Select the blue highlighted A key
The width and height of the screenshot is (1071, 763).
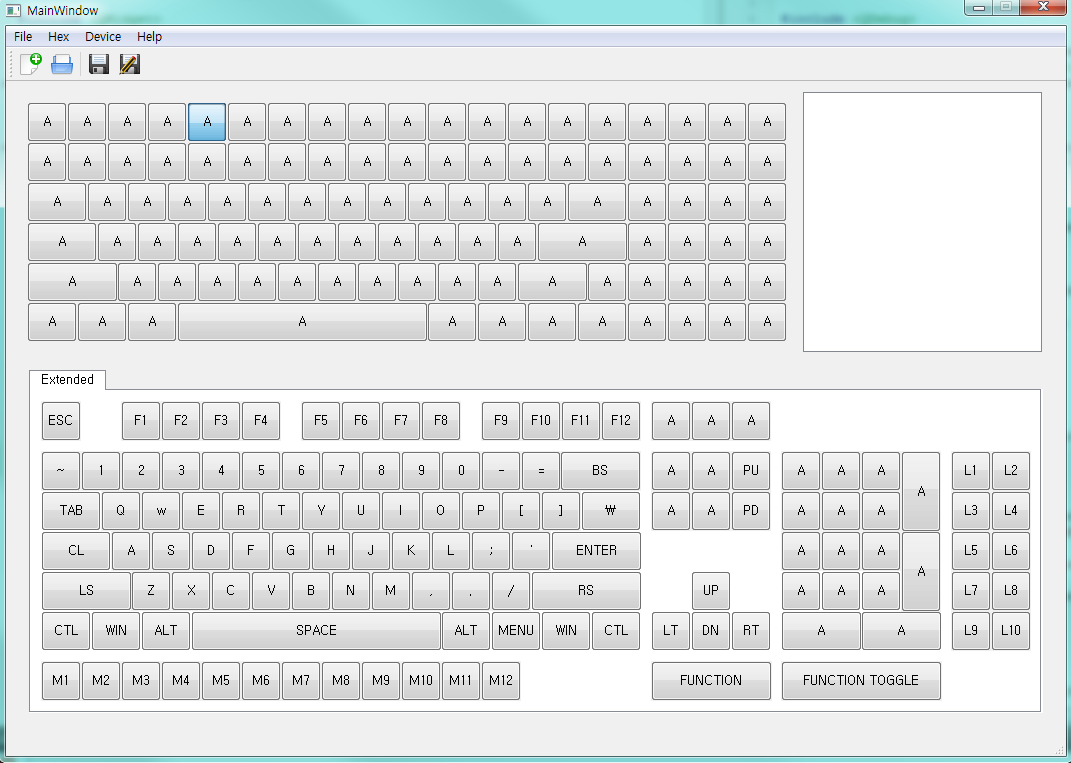[x=207, y=122]
